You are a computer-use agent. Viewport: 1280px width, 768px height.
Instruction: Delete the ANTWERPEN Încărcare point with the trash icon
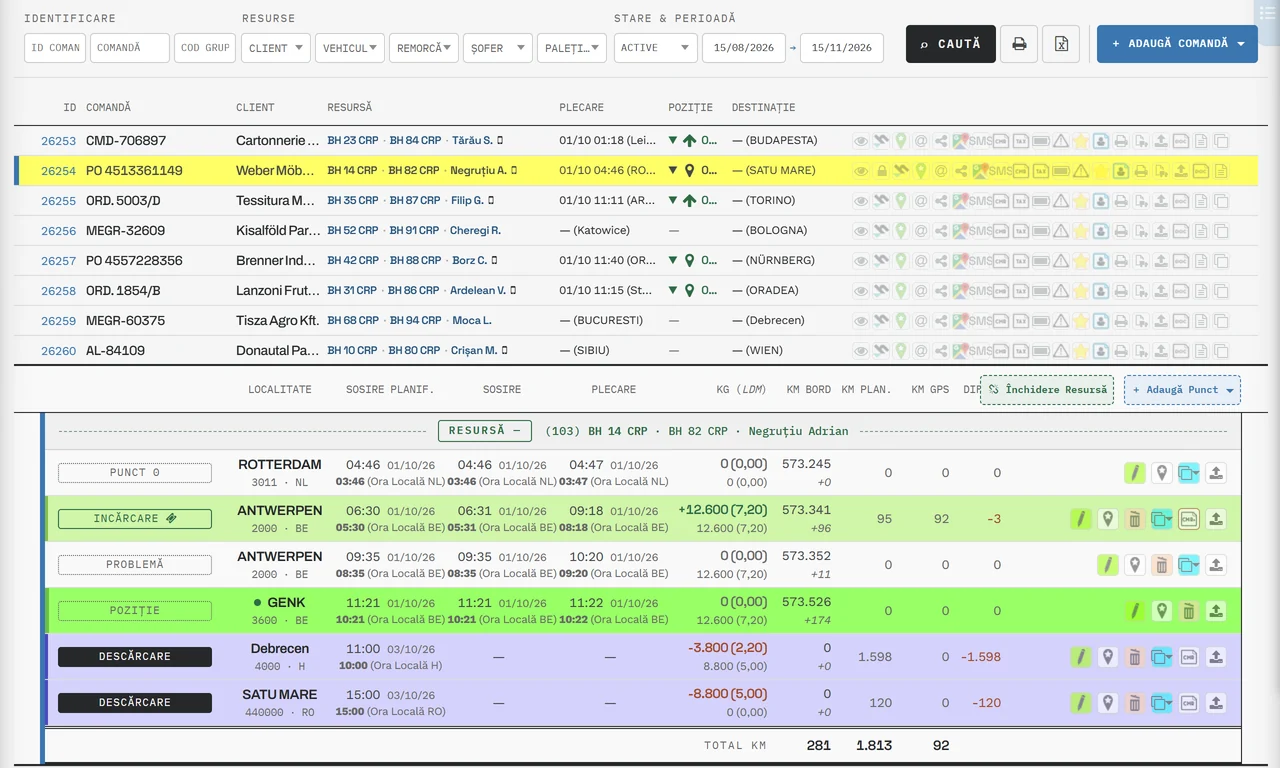tap(1134, 519)
